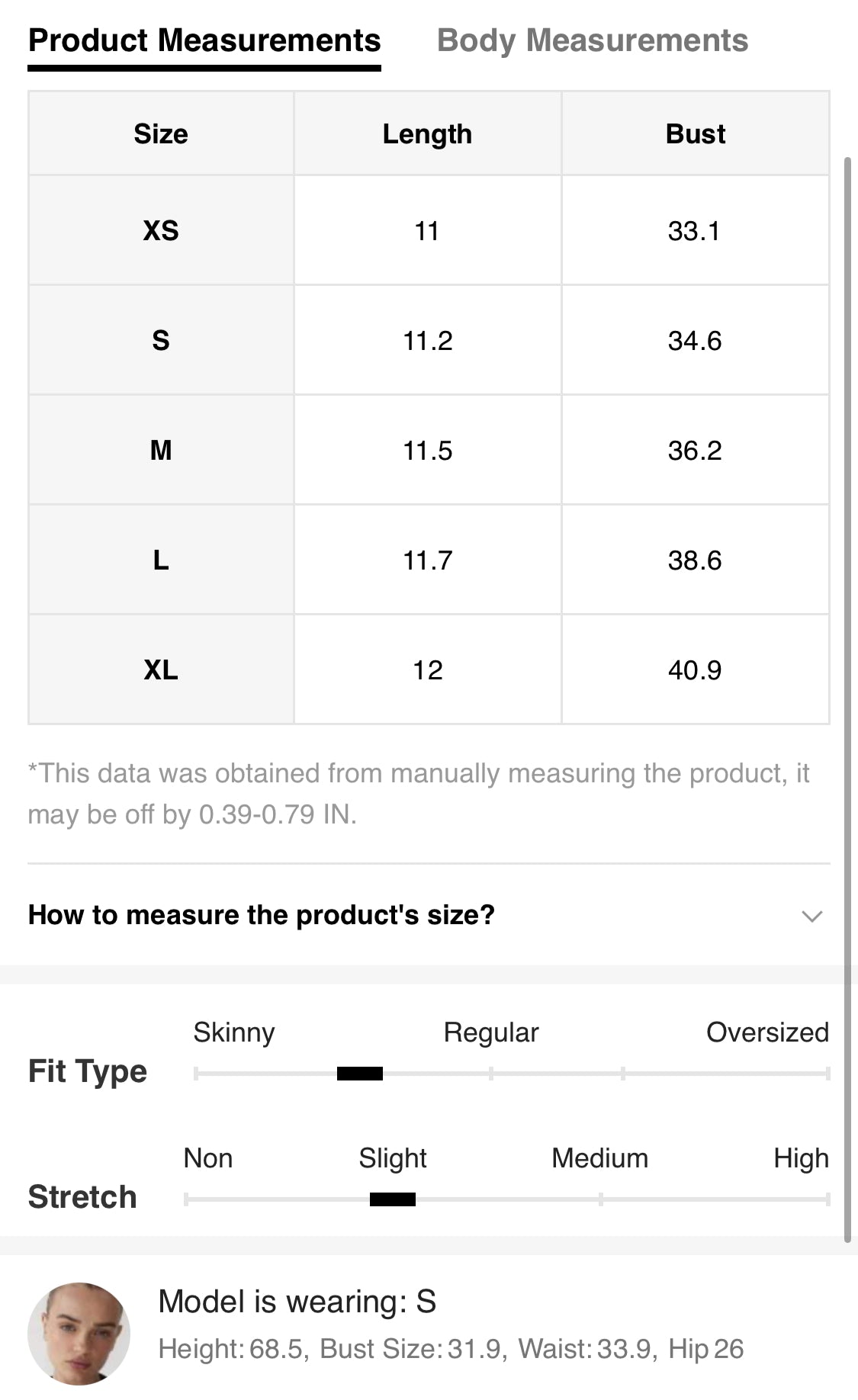Click the Bust column header
Image resolution: width=858 pixels, height=1400 pixels.
click(696, 134)
